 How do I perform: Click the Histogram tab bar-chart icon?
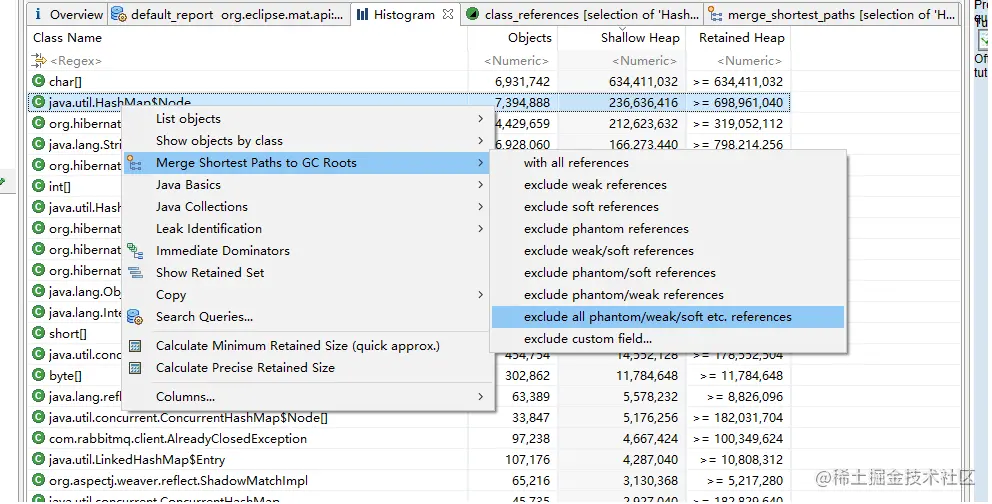(363, 14)
